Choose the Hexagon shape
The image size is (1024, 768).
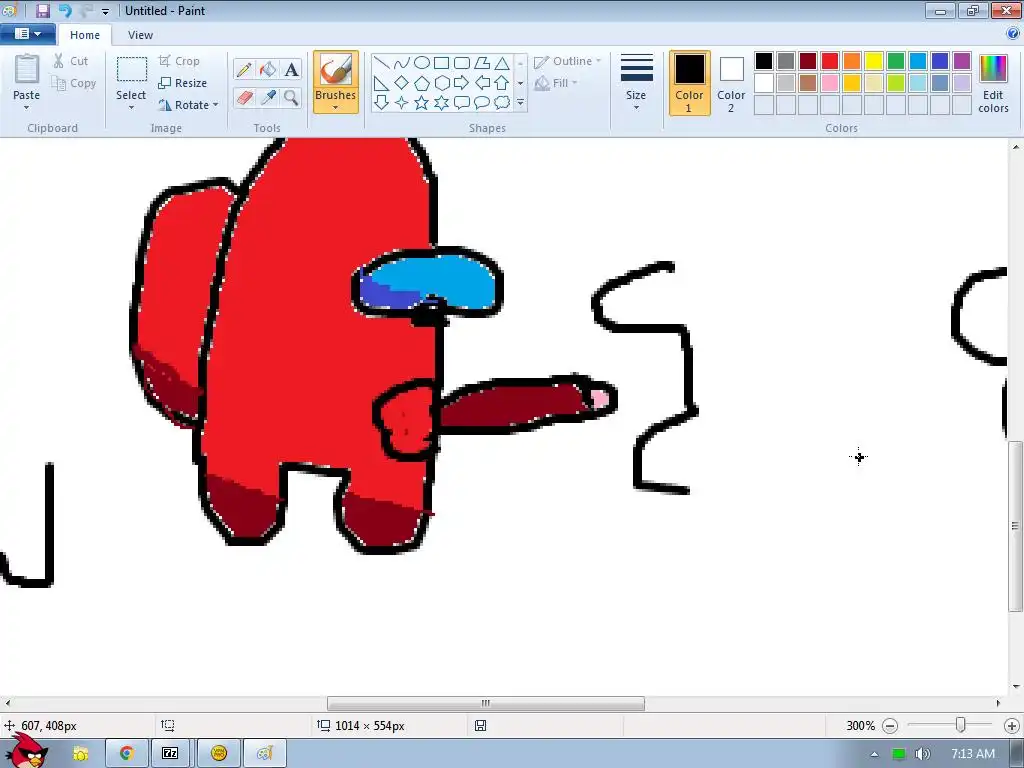[441, 83]
